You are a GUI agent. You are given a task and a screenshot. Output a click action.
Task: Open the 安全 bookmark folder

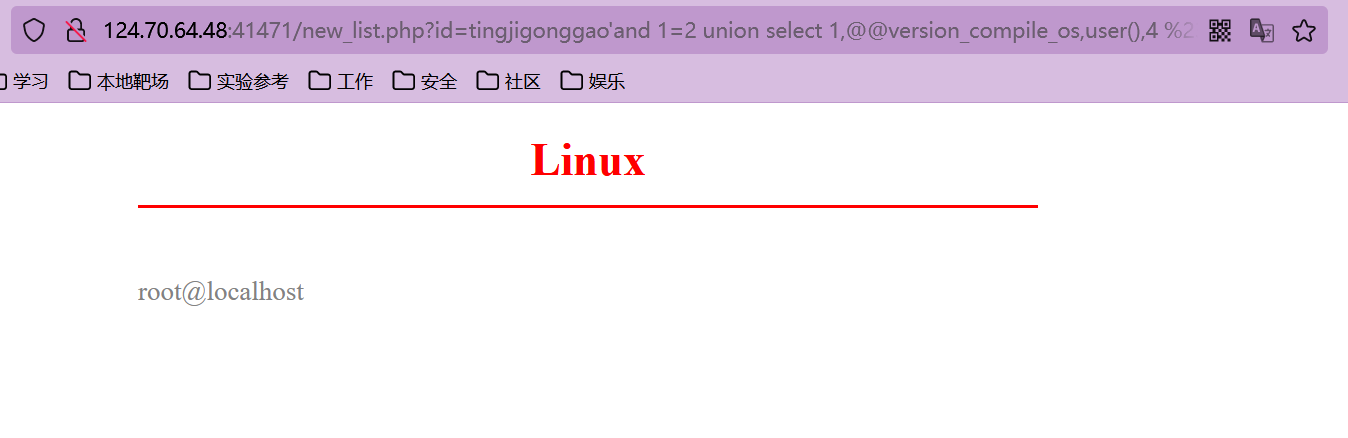click(x=425, y=81)
